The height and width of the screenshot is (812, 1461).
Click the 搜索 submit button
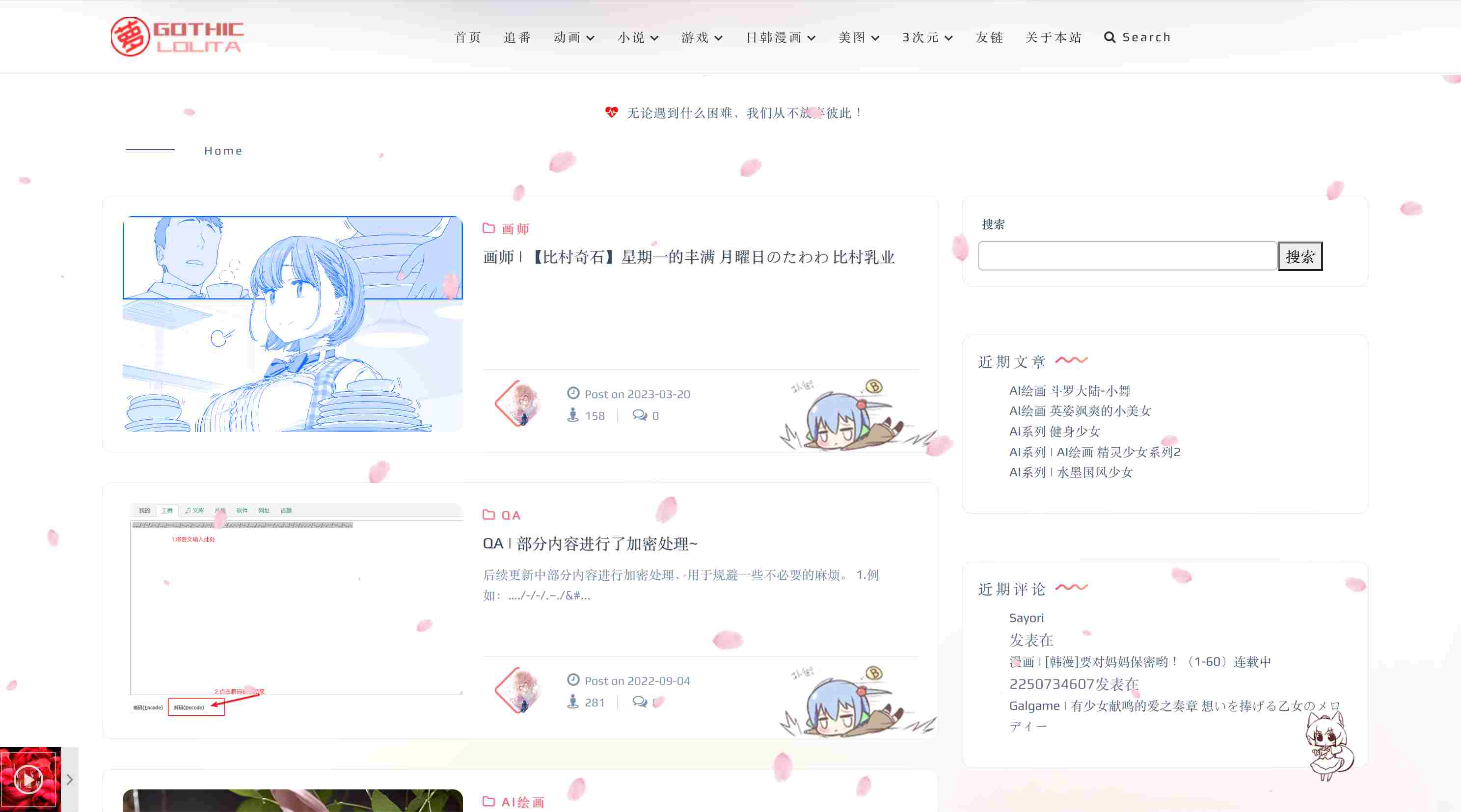(1300, 256)
